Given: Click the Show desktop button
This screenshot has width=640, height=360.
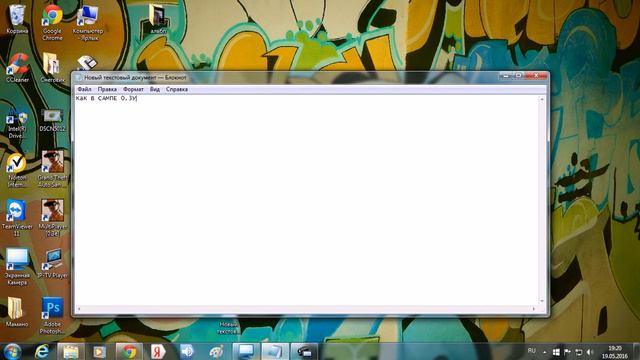Looking at the screenshot, I should (636, 352).
